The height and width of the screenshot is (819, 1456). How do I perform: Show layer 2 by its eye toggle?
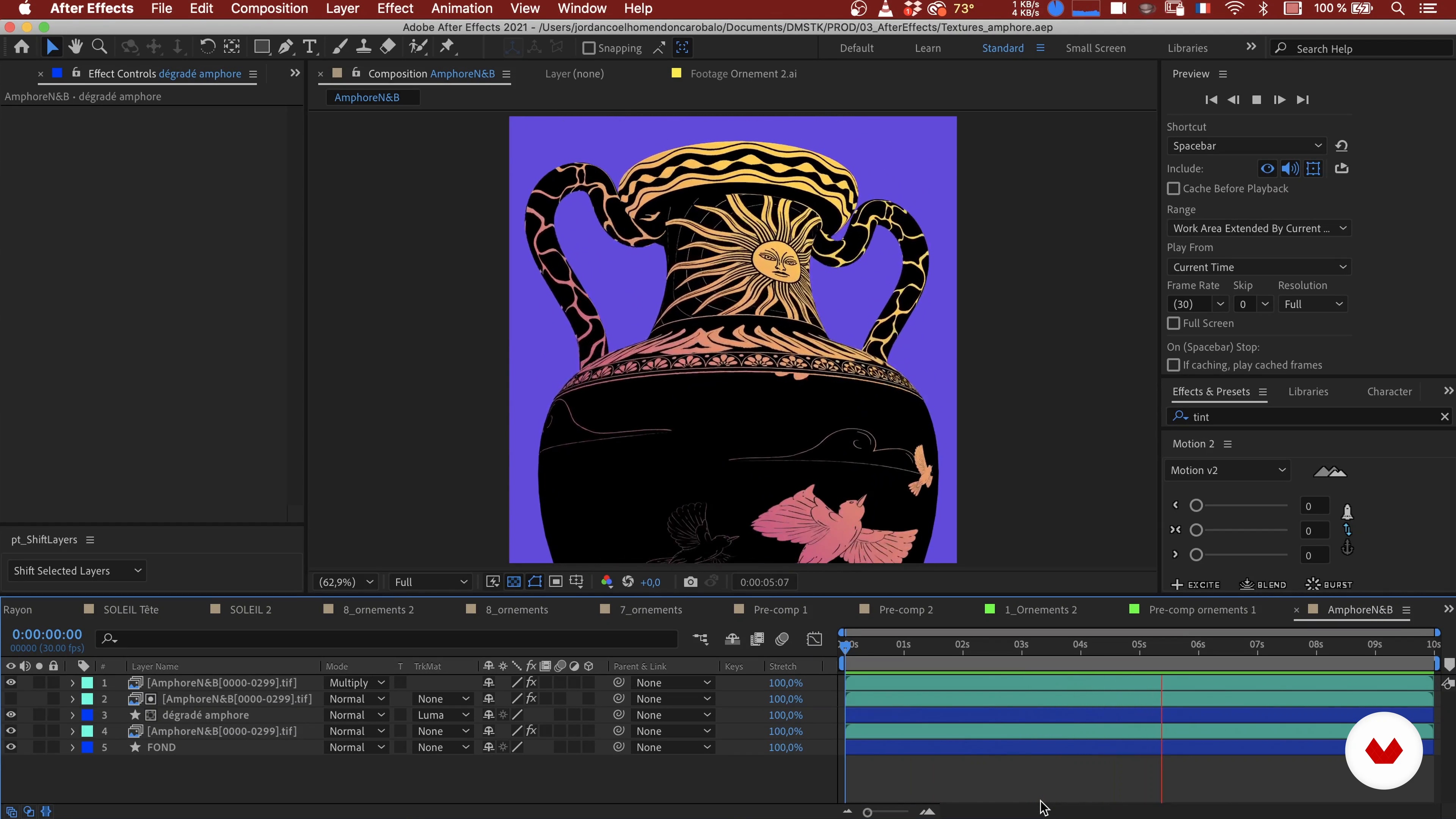pyautogui.click(x=11, y=699)
